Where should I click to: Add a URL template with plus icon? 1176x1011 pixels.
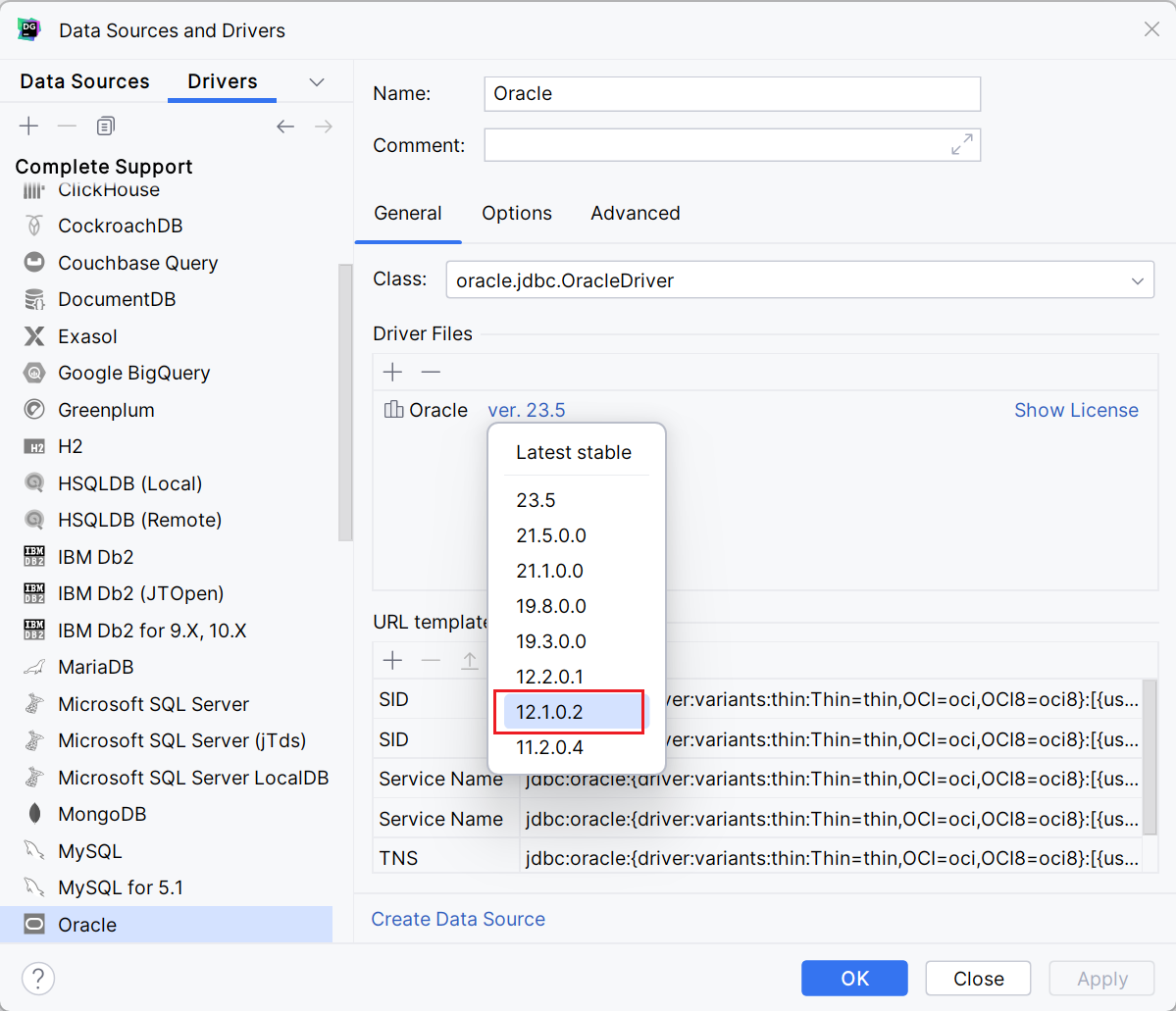[392, 661]
